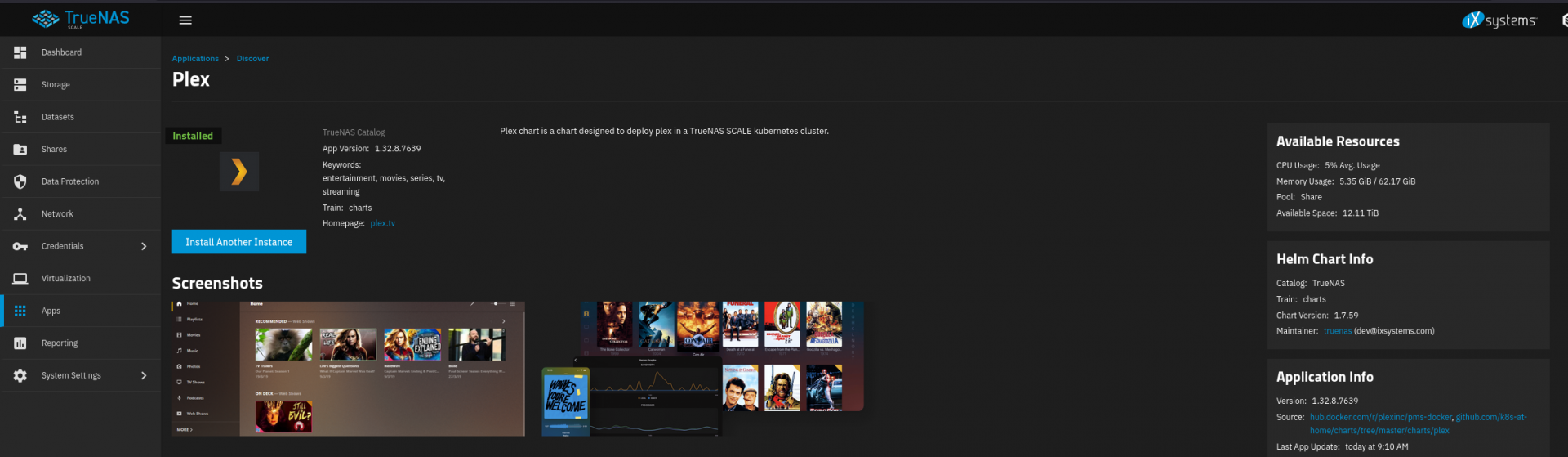Click the Plex chart description text

coord(664,131)
